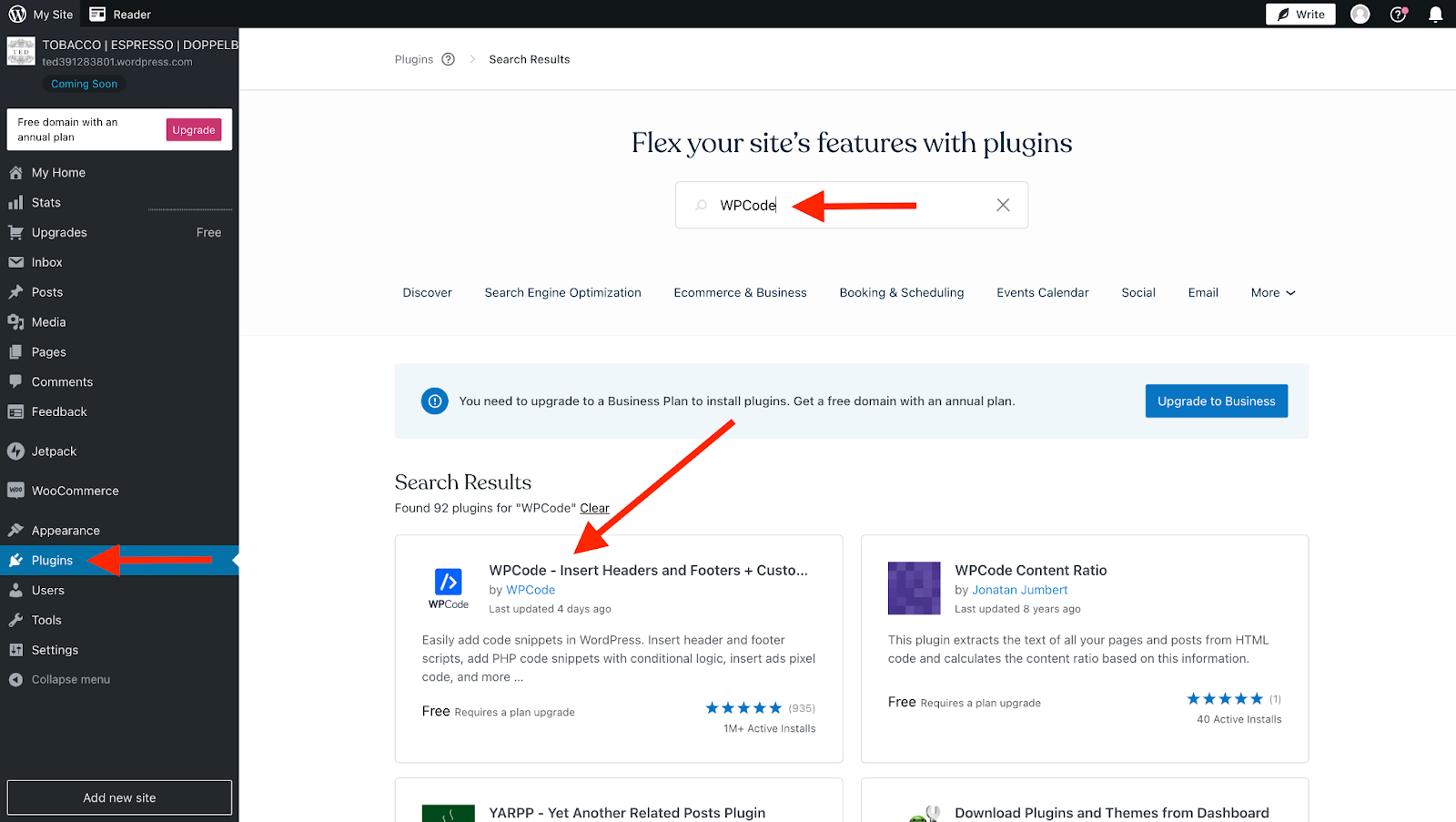Click the Tools wrench icon

(x=15, y=620)
